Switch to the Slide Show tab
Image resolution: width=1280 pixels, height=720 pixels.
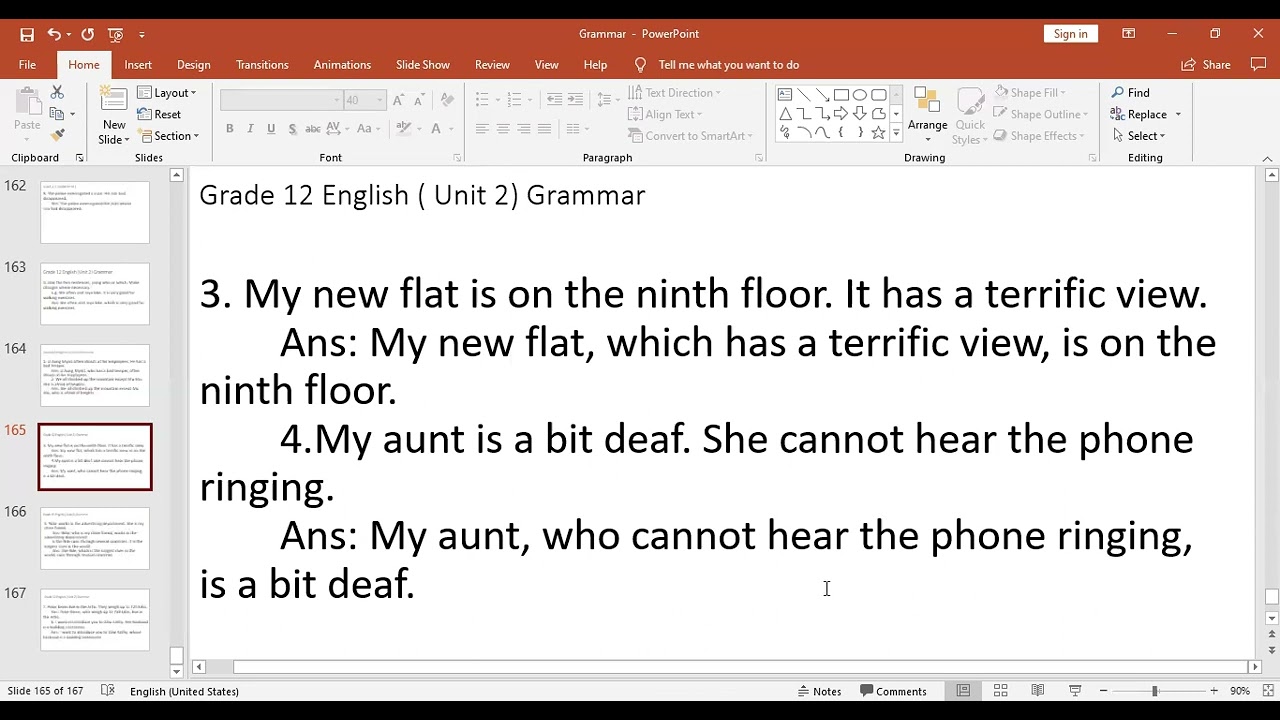tap(422, 65)
